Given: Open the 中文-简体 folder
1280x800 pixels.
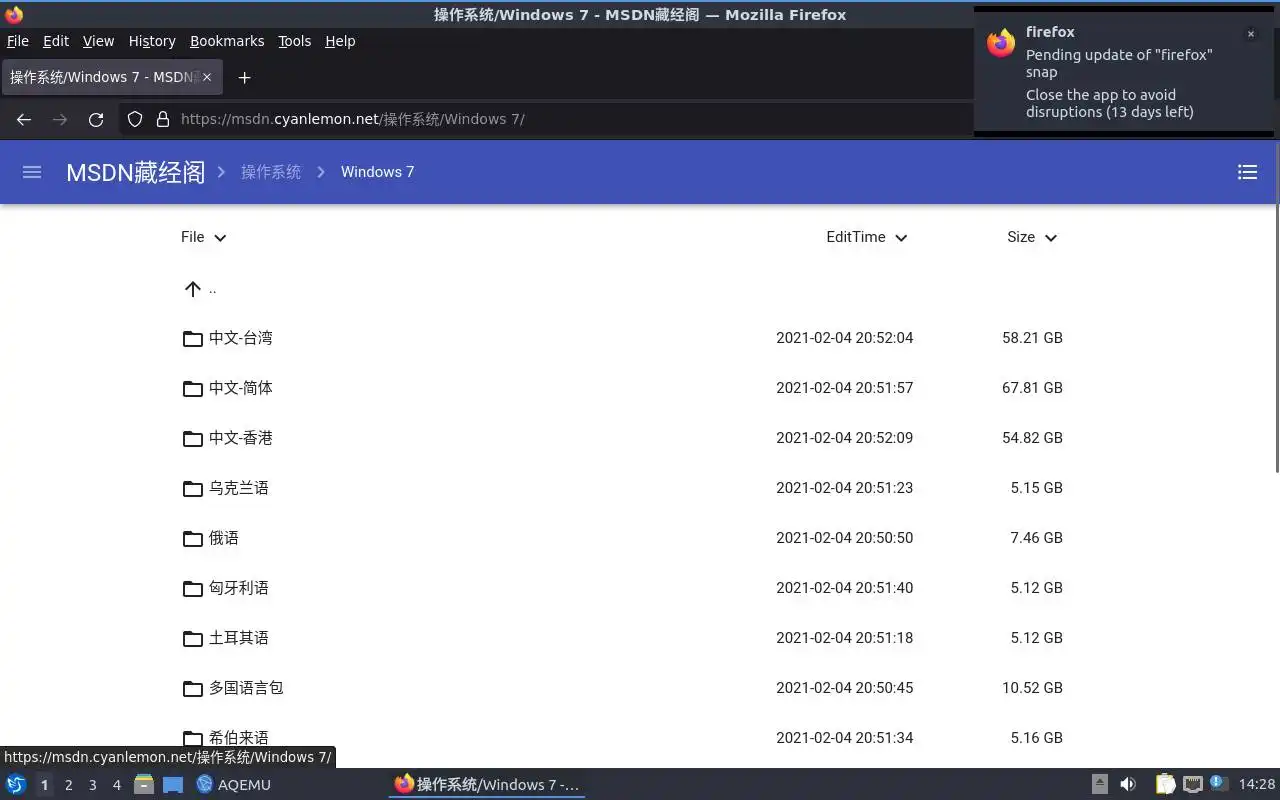Looking at the screenshot, I should coord(241,388).
